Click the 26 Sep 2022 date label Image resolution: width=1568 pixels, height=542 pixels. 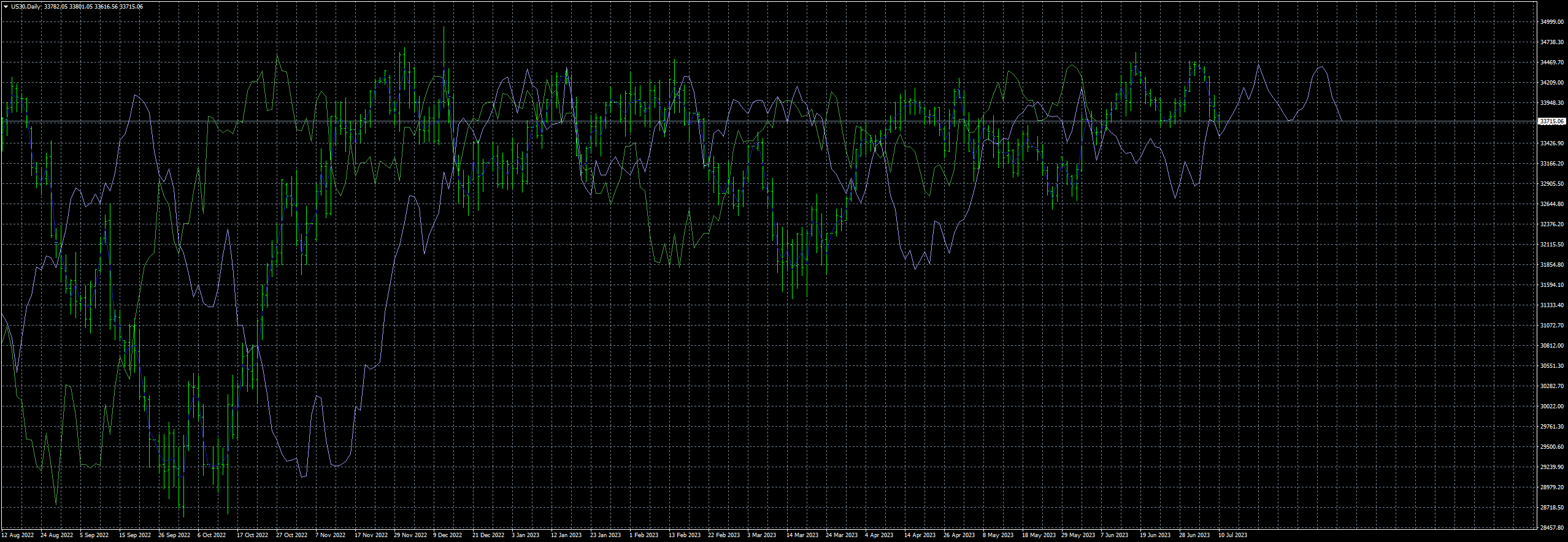tap(174, 535)
